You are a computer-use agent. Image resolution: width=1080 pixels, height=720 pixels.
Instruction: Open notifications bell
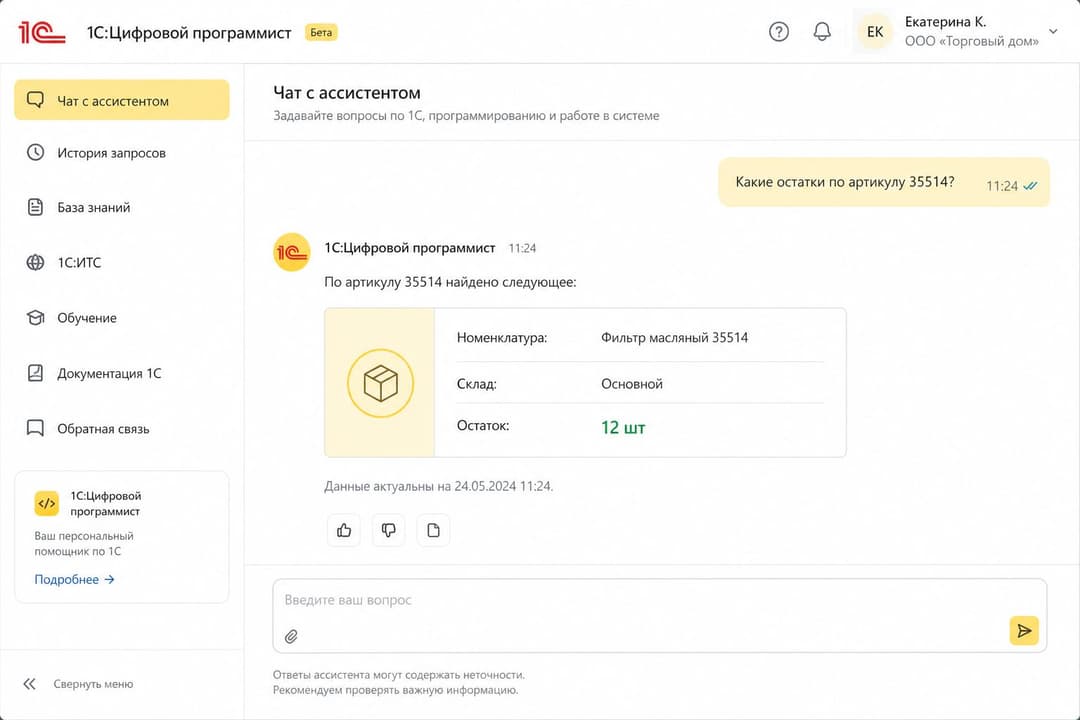tap(822, 32)
